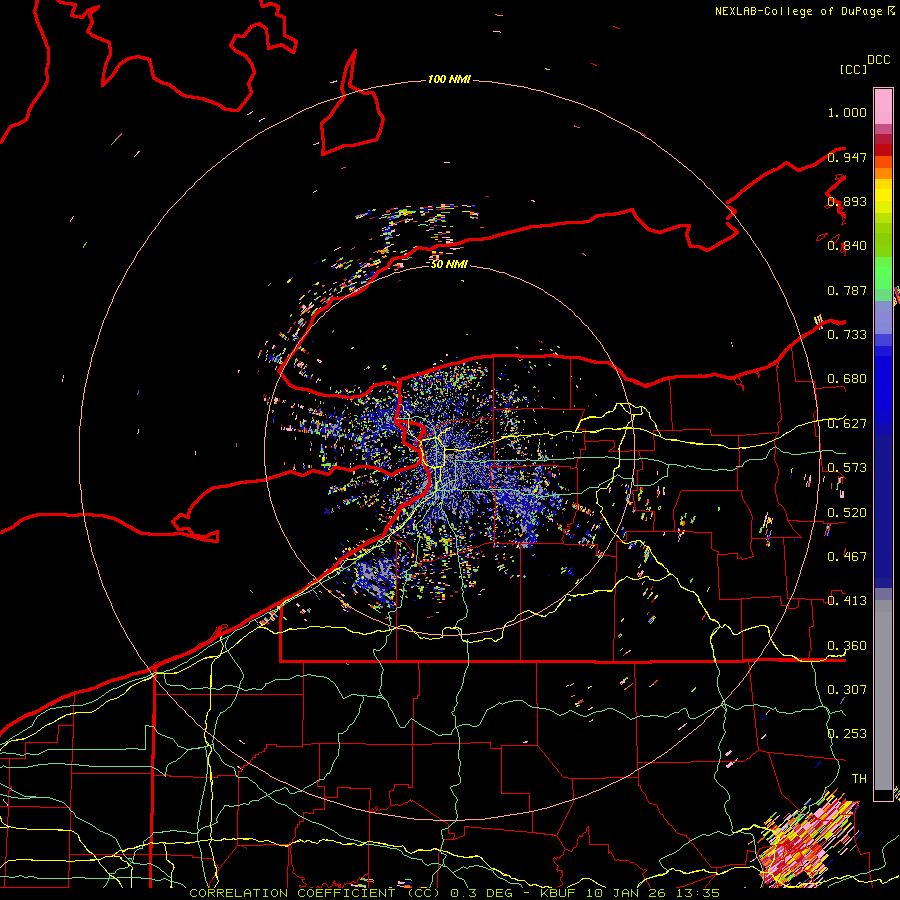The image size is (900, 900).
Task: Select the 0.840 scale value
Action: pos(847,246)
